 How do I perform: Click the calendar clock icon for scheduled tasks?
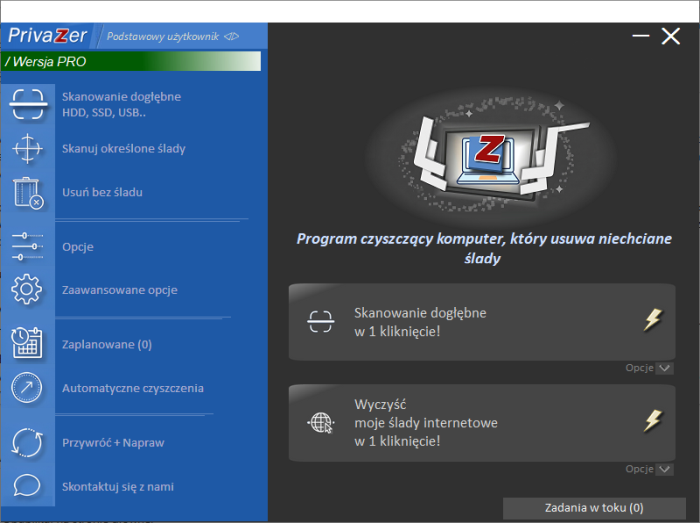[x=27, y=343]
